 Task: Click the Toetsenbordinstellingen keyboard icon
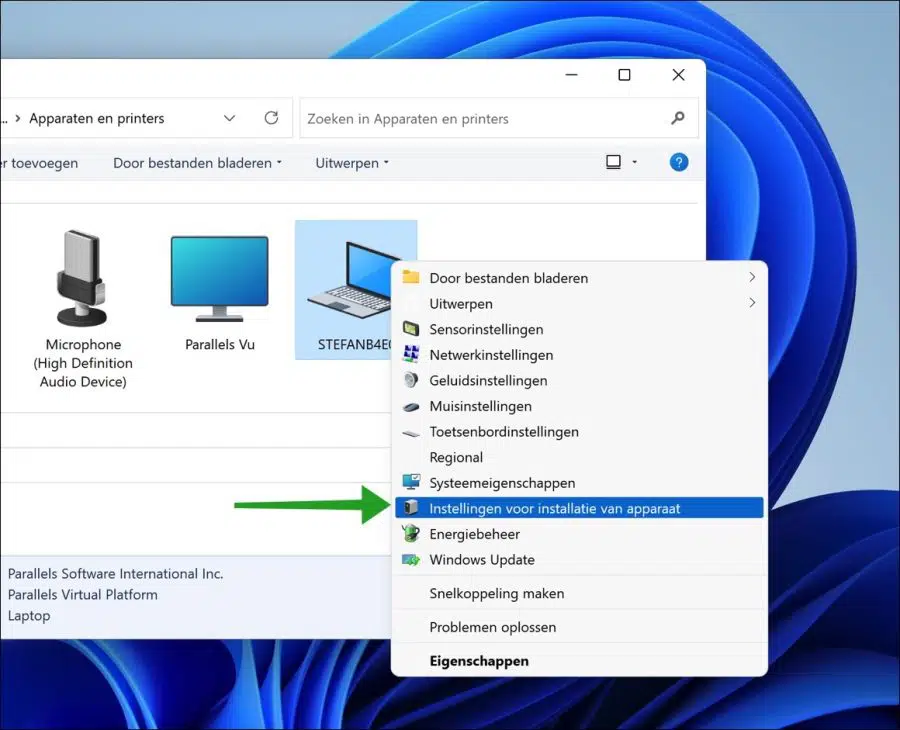(410, 433)
